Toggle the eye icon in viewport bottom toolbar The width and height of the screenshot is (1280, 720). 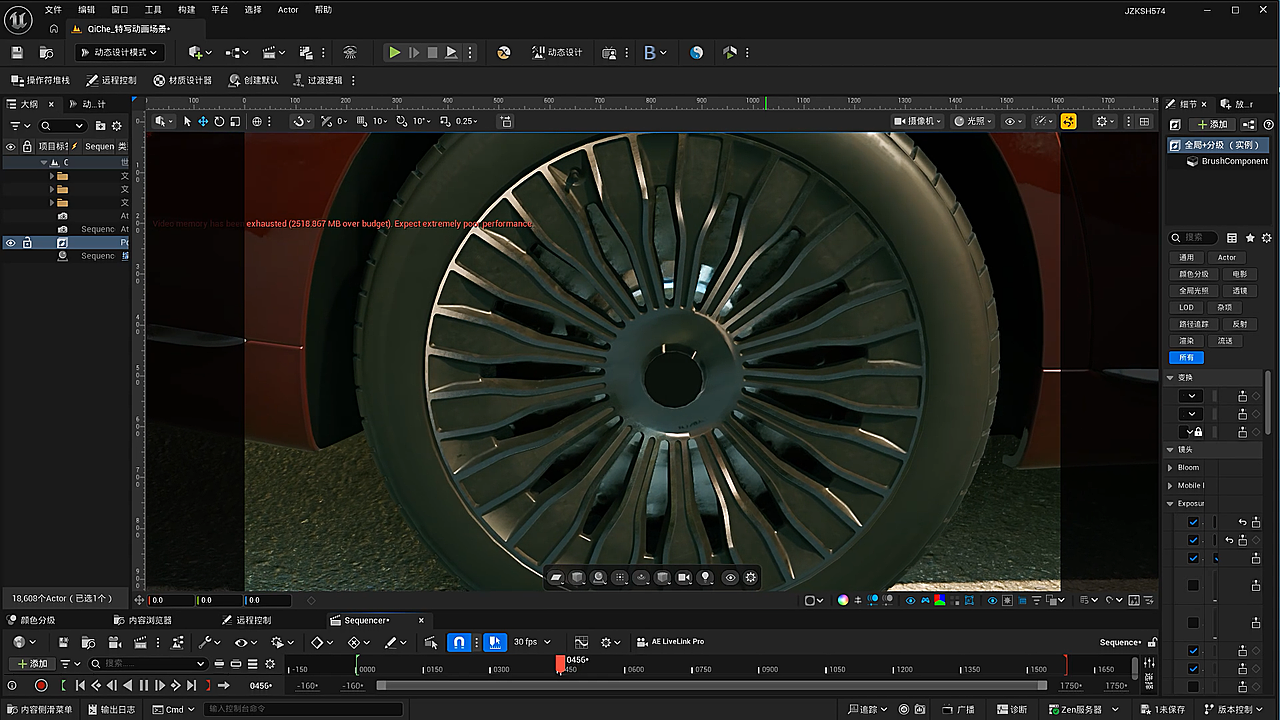point(730,577)
